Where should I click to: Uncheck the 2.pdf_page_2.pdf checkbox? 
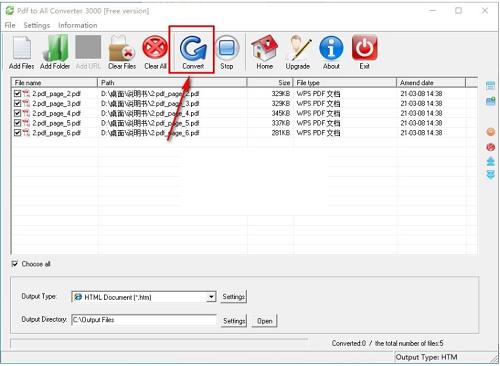click(17, 94)
